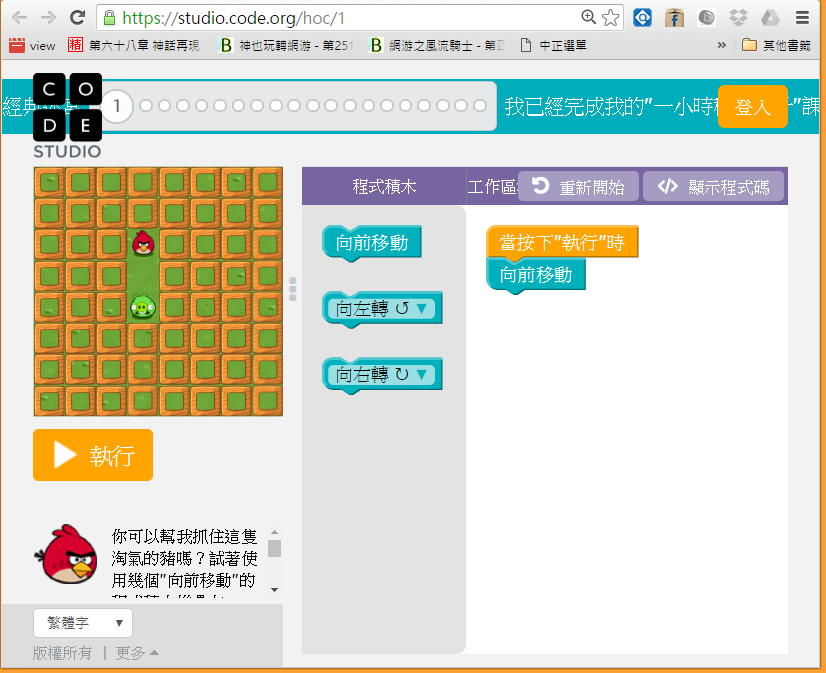Open the Chrome hamburger menu
The width and height of the screenshot is (826, 673).
click(802, 18)
